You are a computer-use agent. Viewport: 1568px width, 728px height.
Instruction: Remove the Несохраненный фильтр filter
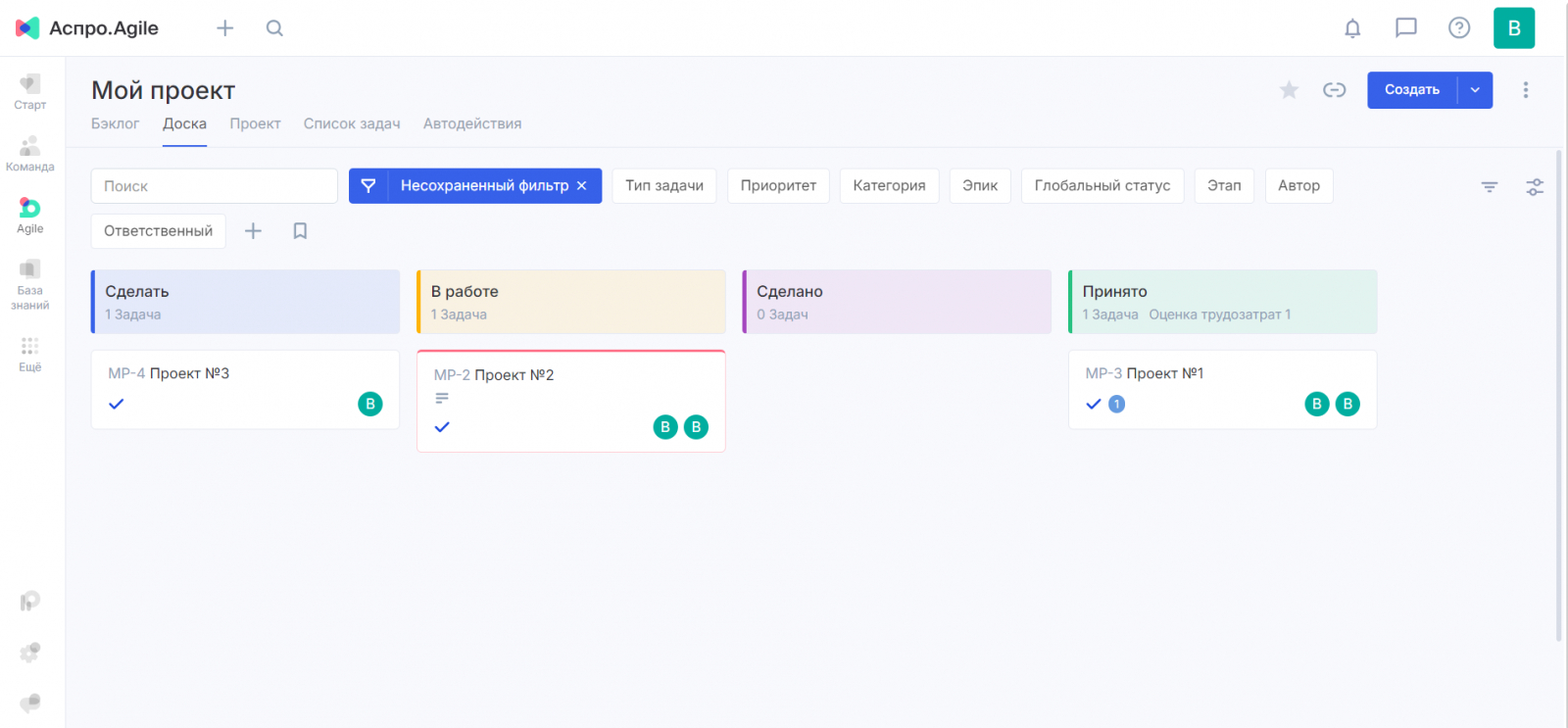(x=582, y=186)
